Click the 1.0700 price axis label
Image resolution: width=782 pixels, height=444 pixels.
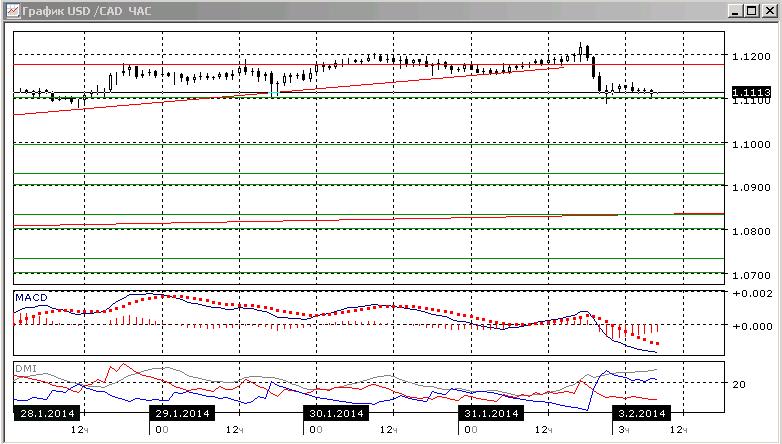click(x=750, y=275)
